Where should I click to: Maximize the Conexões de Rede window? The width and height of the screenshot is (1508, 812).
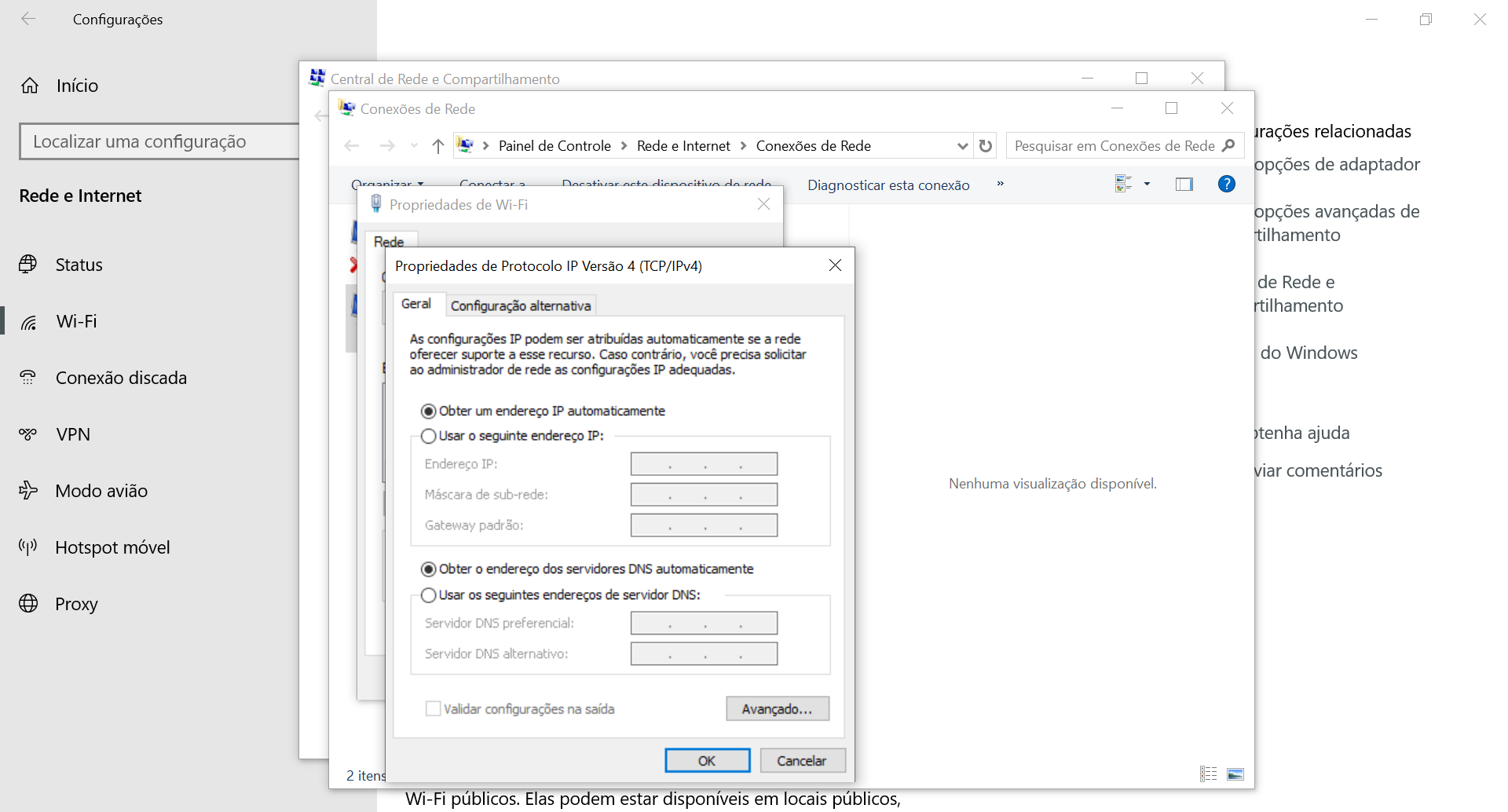pyautogui.click(x=1172, y=108)
